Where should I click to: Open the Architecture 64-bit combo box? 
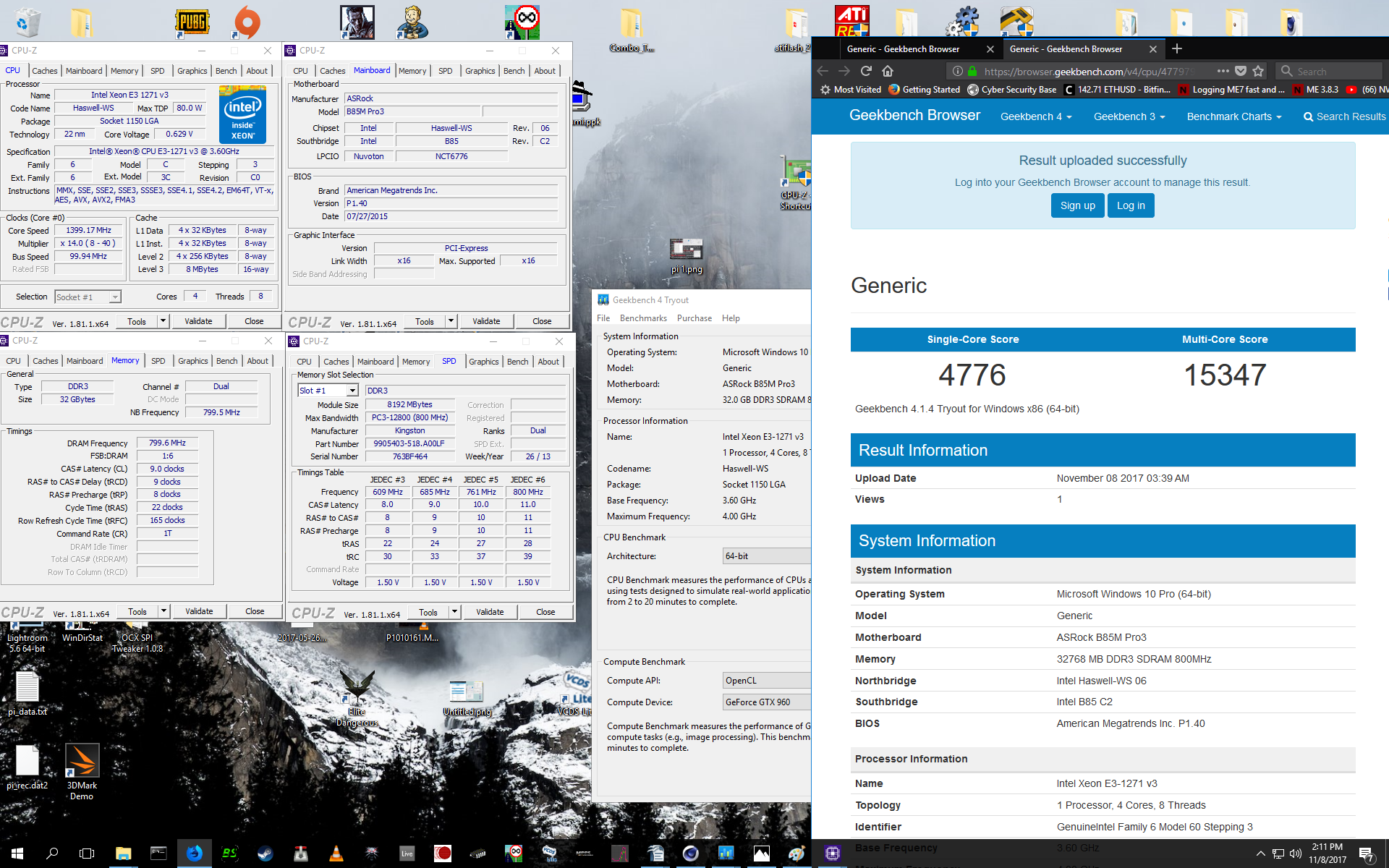767,556
